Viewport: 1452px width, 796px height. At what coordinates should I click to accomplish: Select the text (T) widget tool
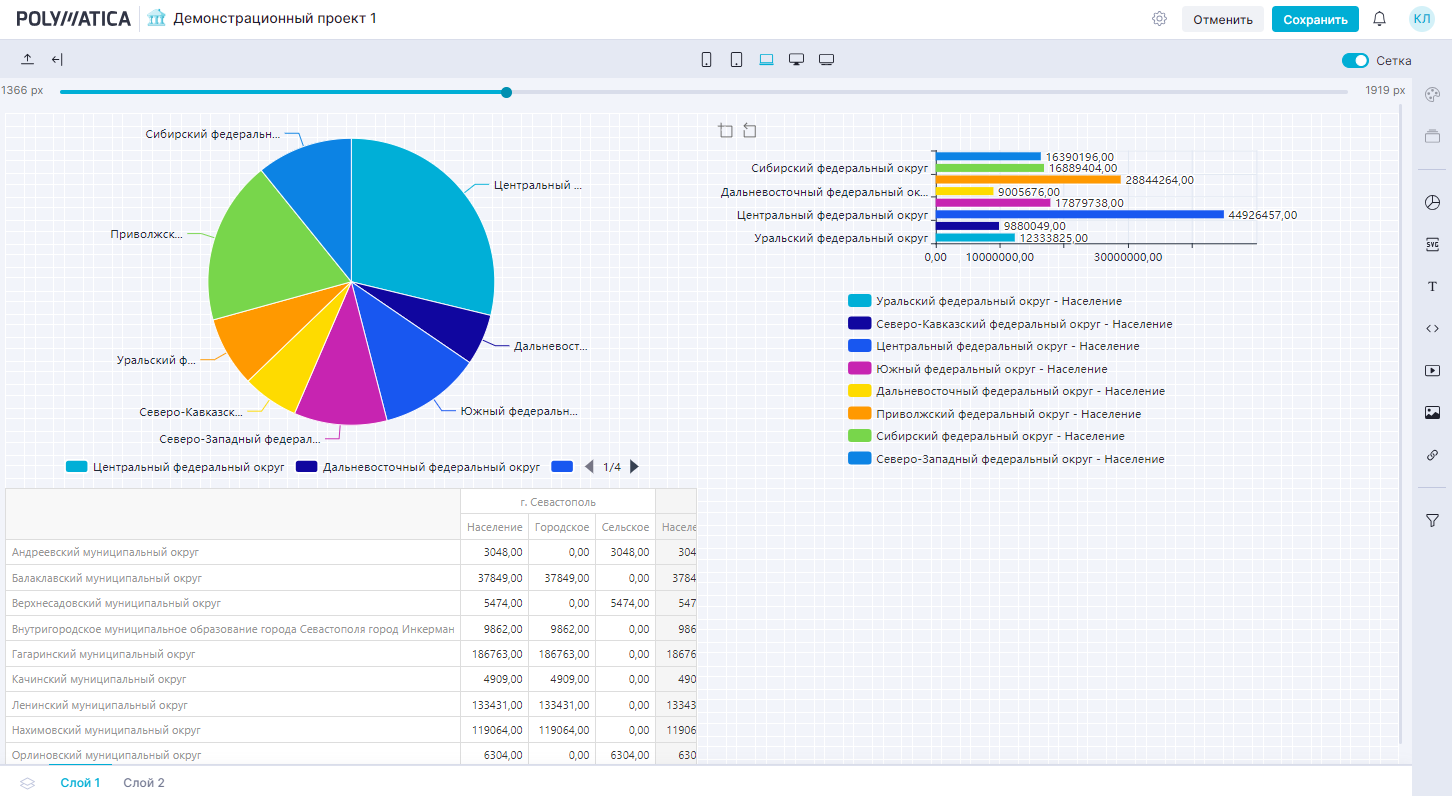pyautogui.click(x=1432, y=287)
